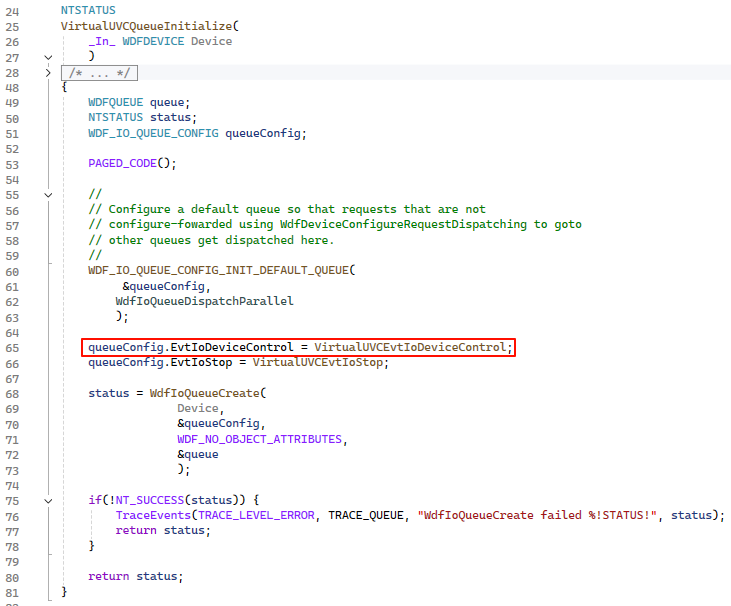This screenshot has width=731, height=606.
Task: Click the PAGED_CODE macro
Action: (x=123, y=164)
